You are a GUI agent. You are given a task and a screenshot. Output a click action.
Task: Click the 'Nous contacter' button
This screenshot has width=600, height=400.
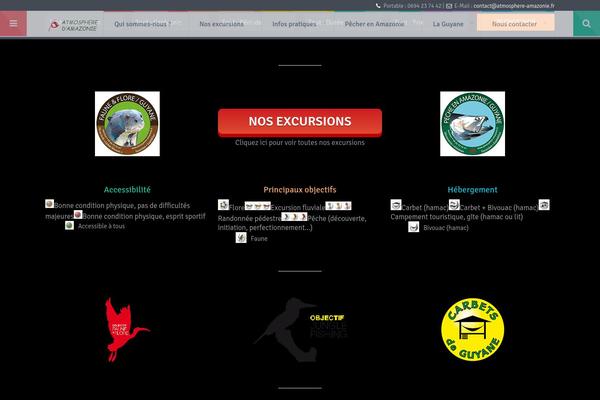coord(515,23)
